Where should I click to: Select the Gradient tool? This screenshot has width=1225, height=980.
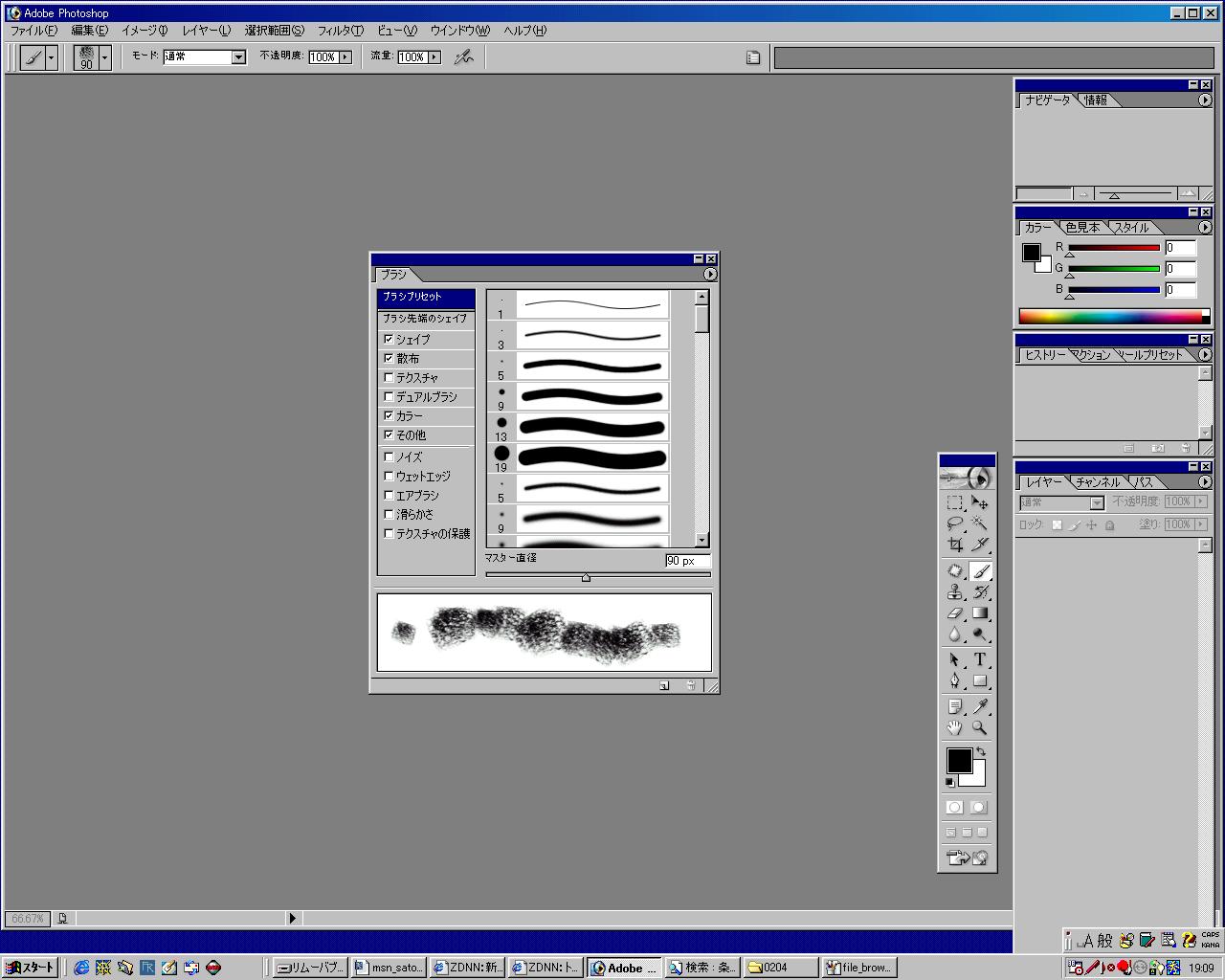click(x=980, y=613)
